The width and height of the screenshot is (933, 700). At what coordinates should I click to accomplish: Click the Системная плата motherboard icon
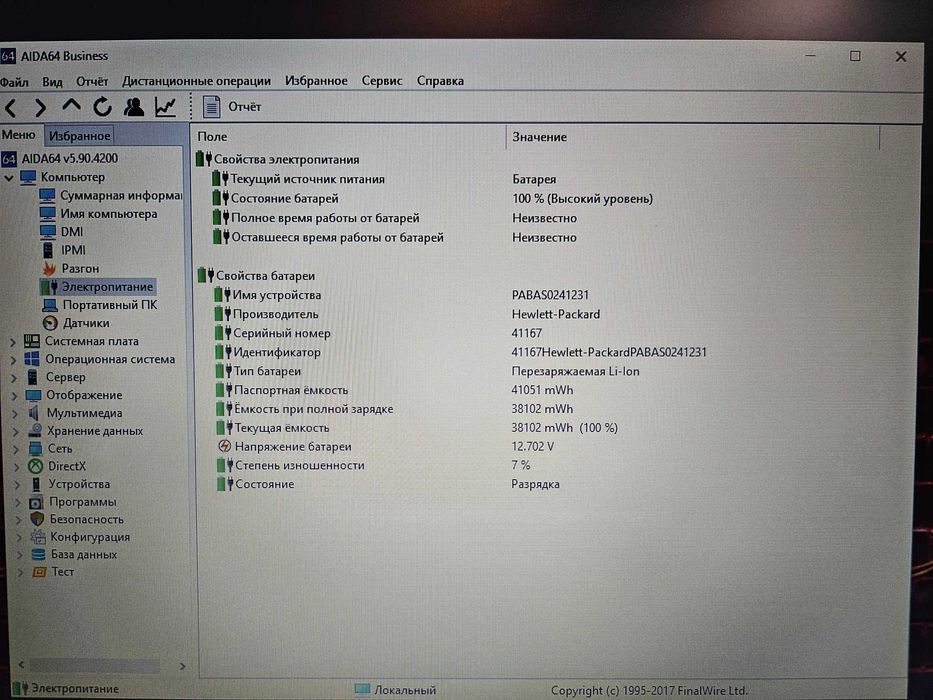point(31,341)
